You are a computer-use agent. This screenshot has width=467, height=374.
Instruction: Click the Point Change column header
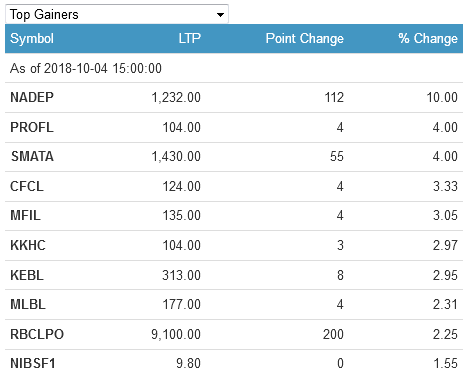(304, 38)
